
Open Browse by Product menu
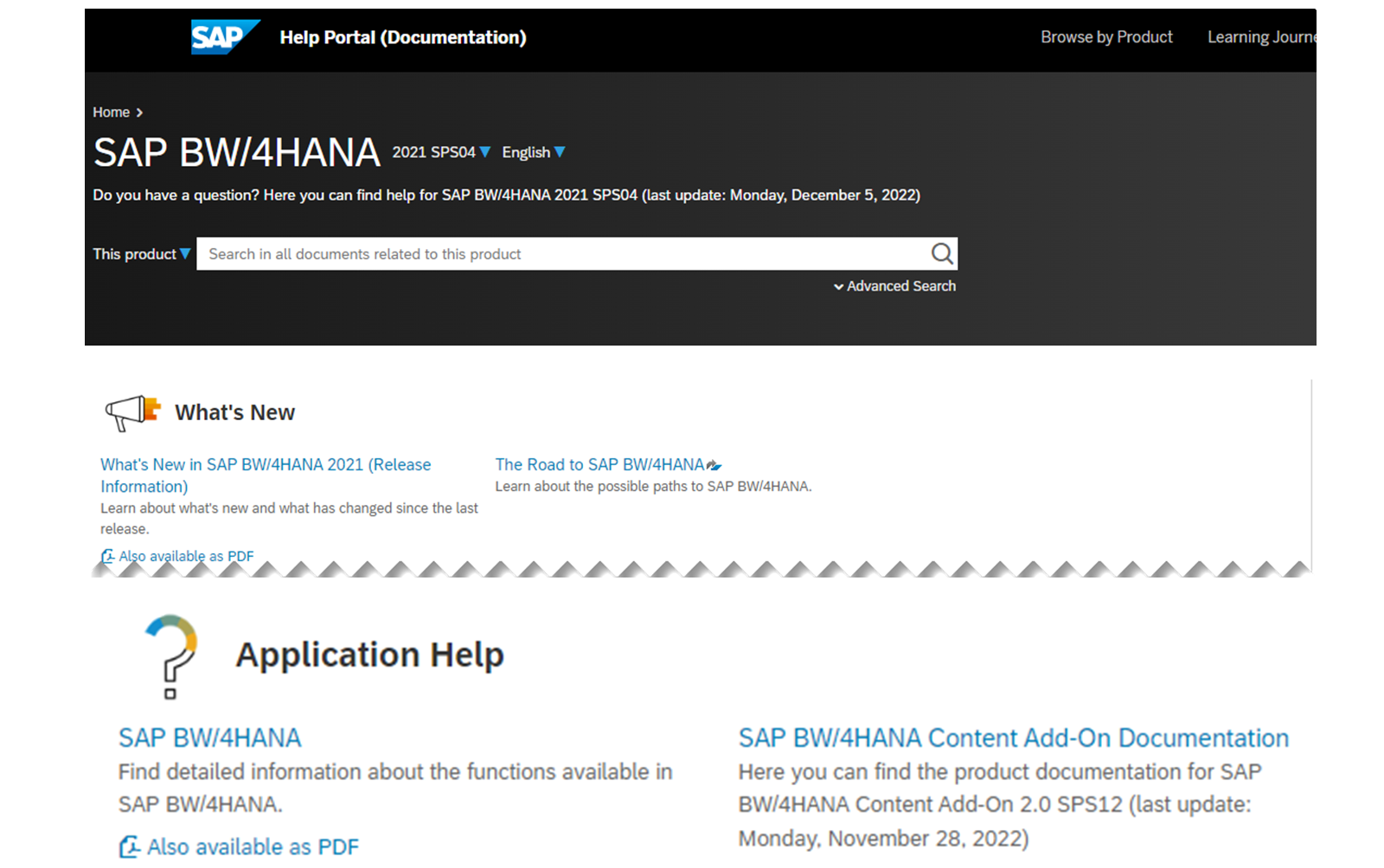click(1106, 37)
